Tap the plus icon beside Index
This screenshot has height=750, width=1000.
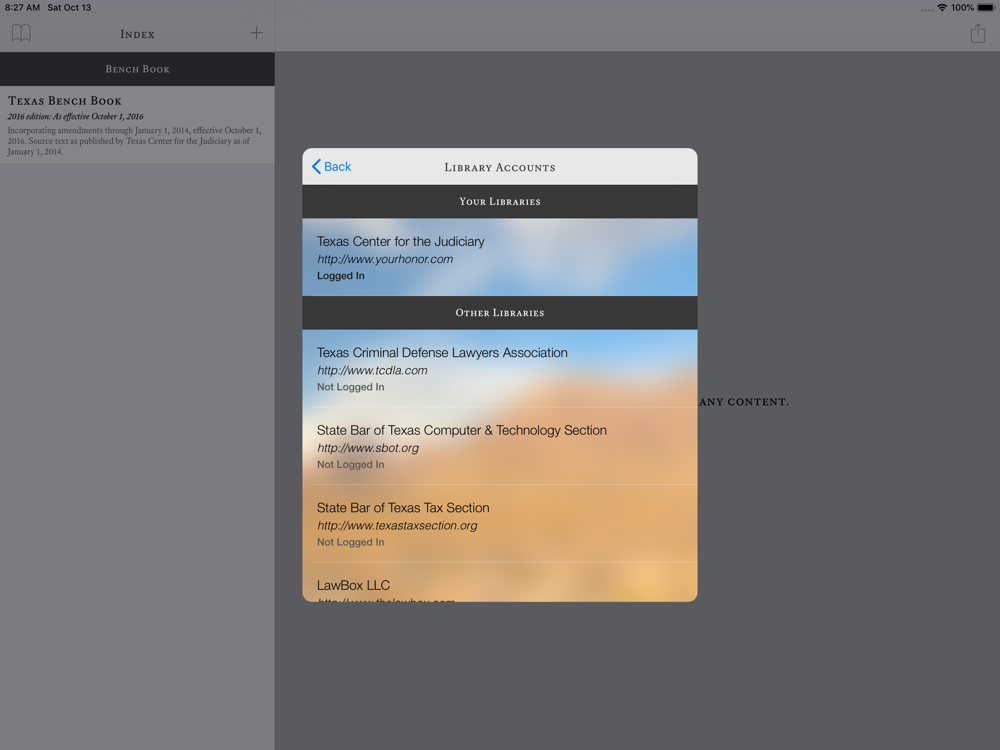pos(256,33)
